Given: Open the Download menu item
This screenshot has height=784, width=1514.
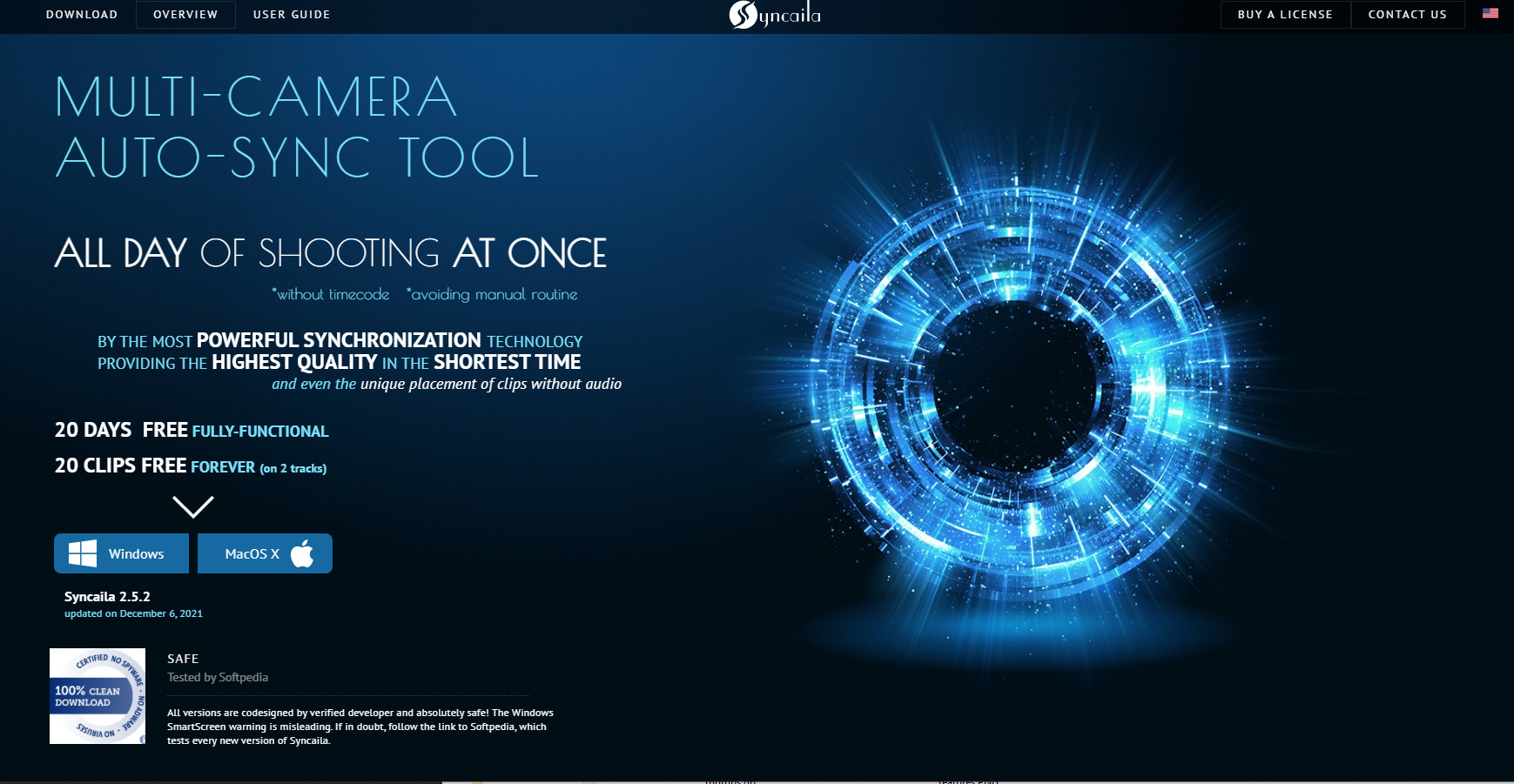Looking at the screenshot, I should 82,15.
